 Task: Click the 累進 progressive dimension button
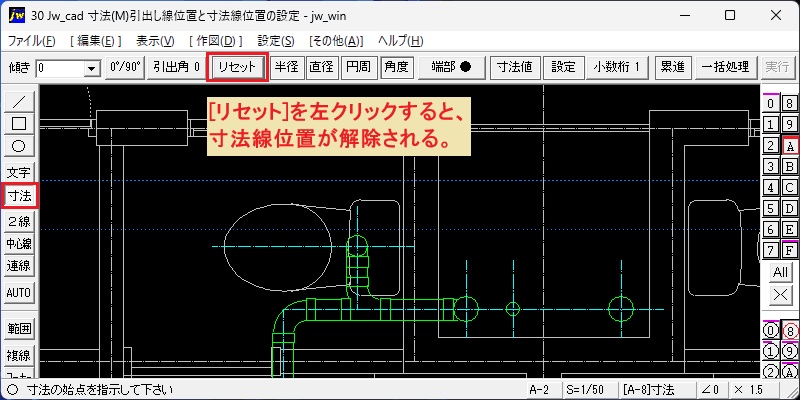(672, 67)
